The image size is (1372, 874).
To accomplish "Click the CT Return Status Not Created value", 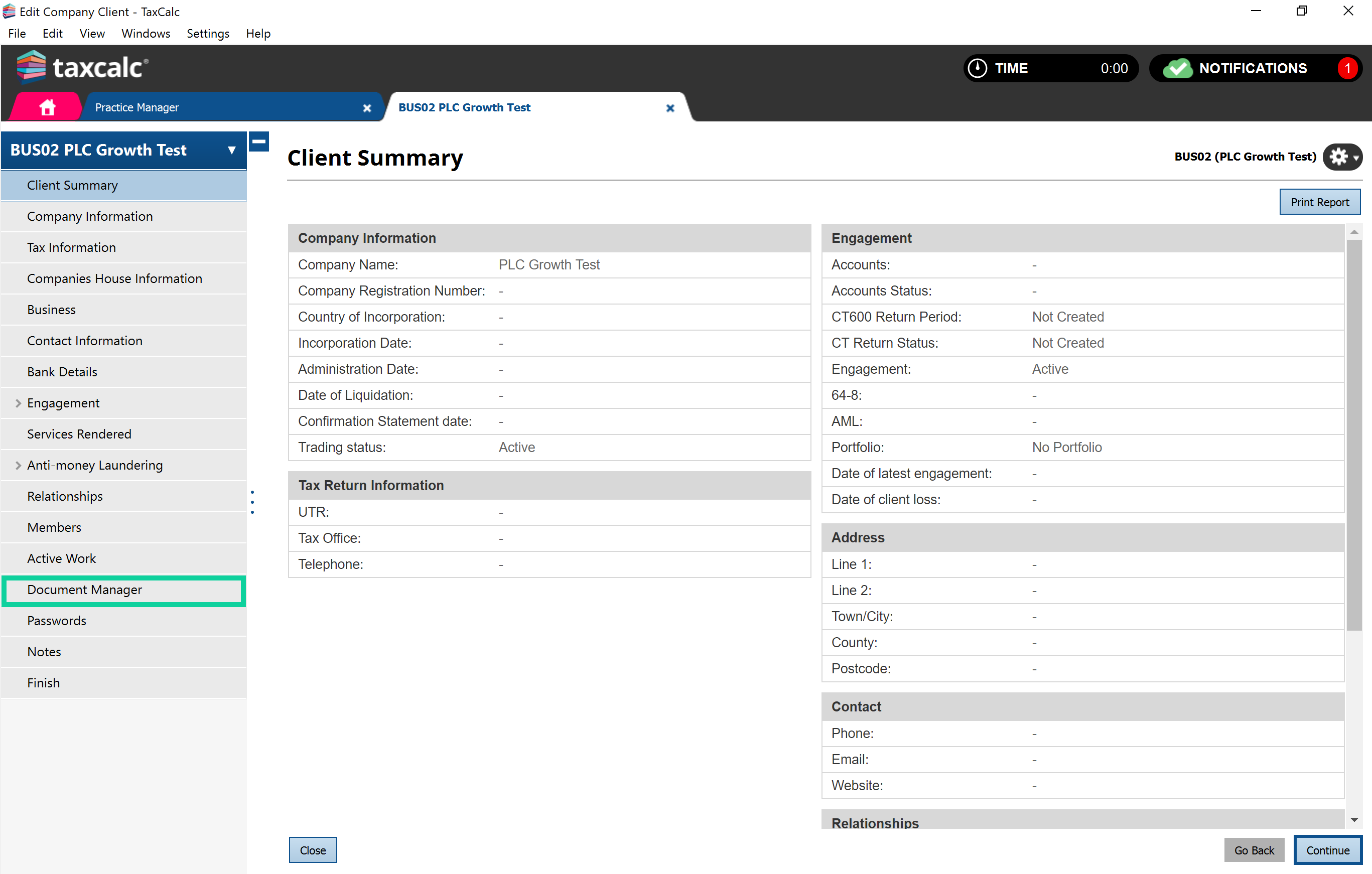I will (1068, 344).
